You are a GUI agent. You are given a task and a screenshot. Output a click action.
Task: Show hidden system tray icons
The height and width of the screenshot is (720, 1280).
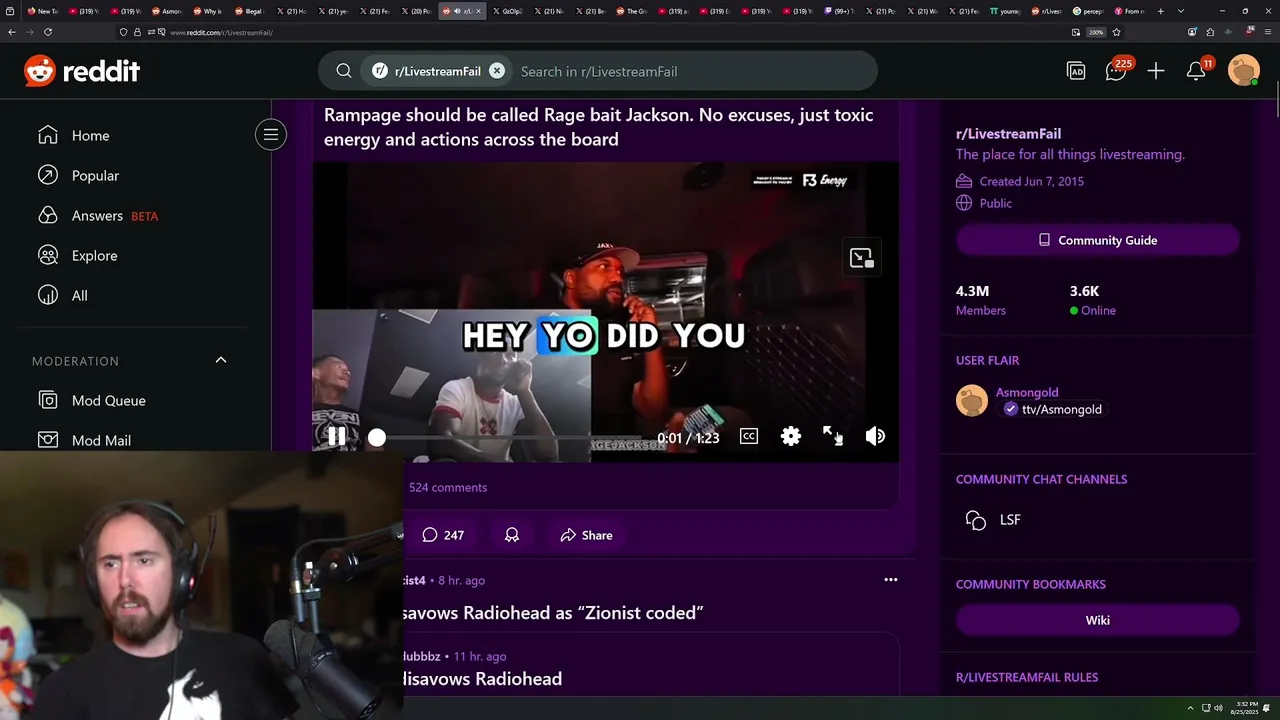click(1190, 708)
